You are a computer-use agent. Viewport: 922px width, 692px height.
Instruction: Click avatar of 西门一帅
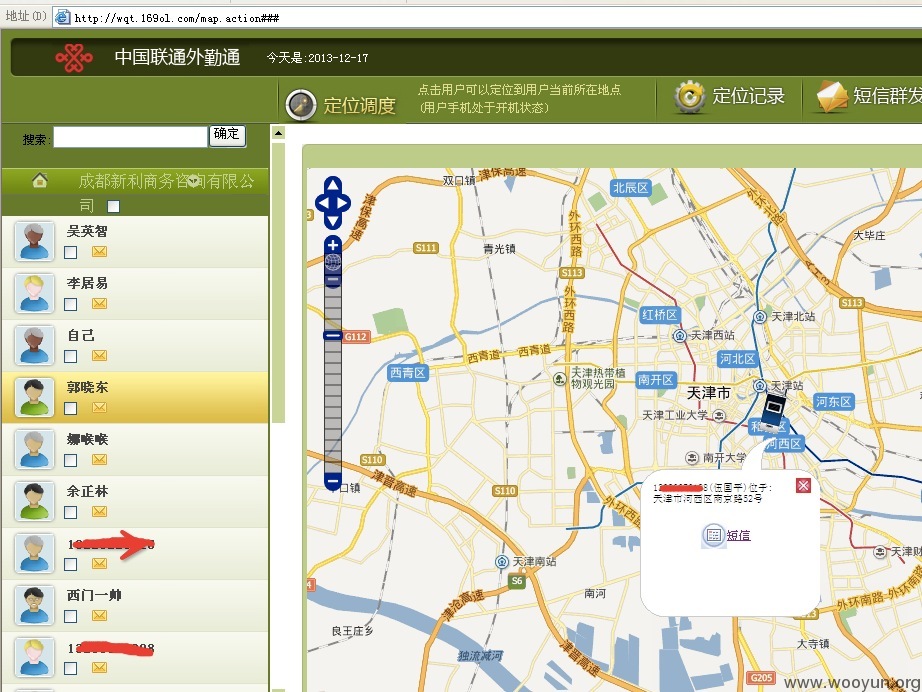tap(34, 605)
